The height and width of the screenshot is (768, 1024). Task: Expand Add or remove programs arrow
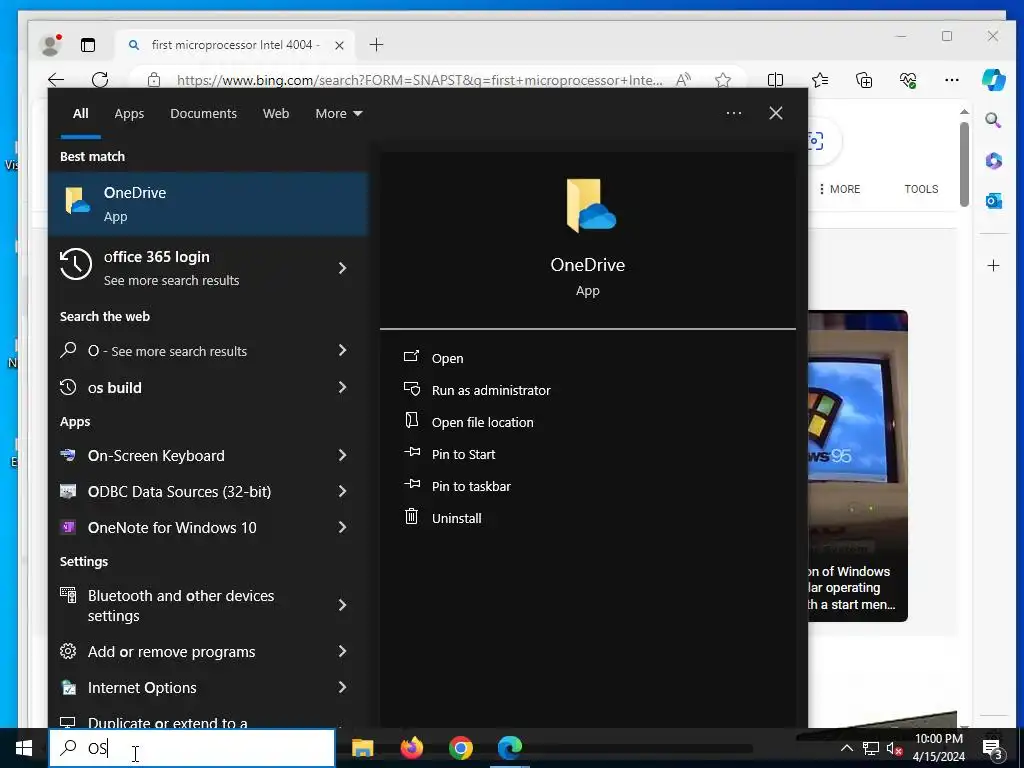(x=342, y=651)
